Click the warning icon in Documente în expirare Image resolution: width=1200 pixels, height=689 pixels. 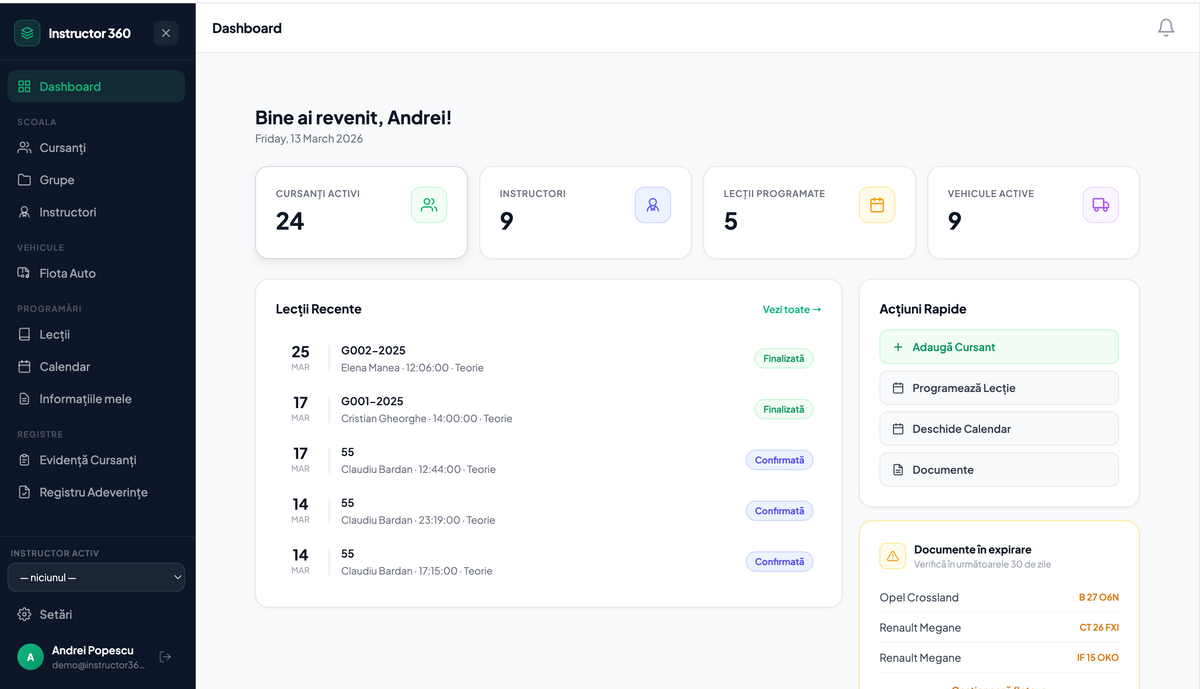click(x=892, y=556)
